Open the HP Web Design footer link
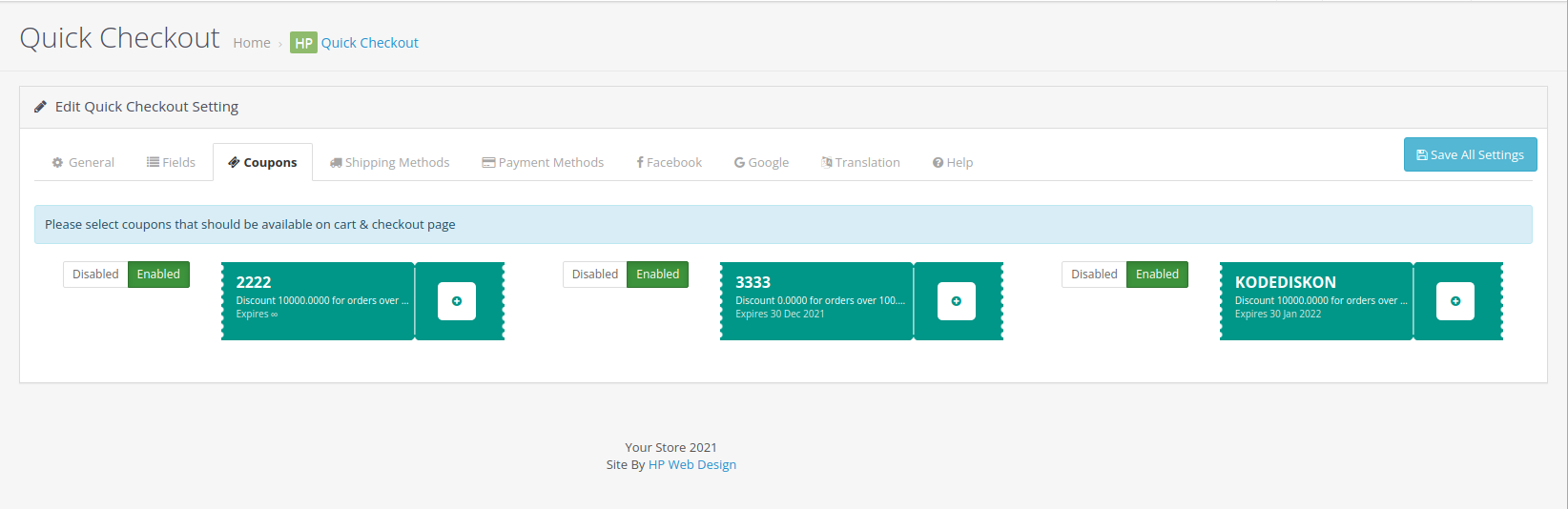 (x=691, y=465)
